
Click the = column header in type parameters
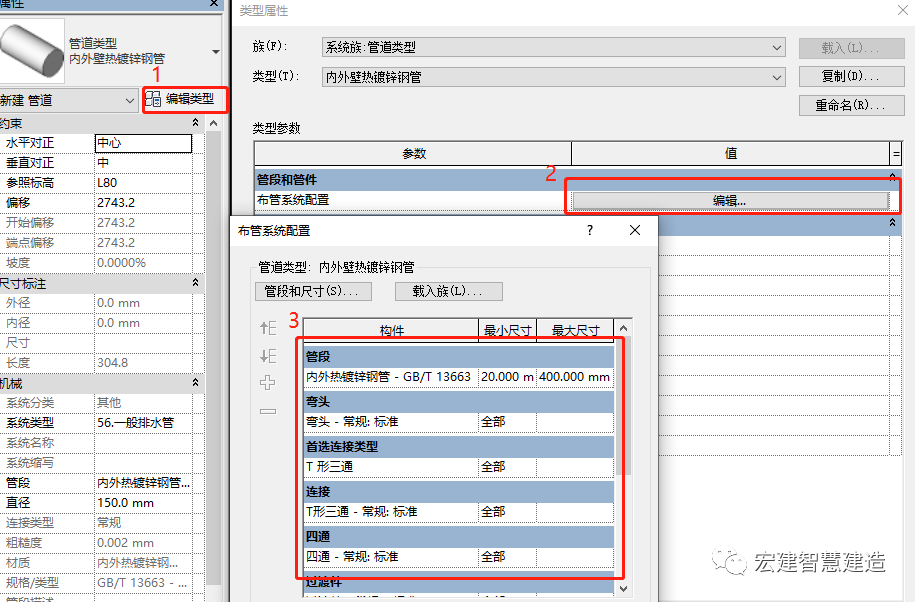896,153
